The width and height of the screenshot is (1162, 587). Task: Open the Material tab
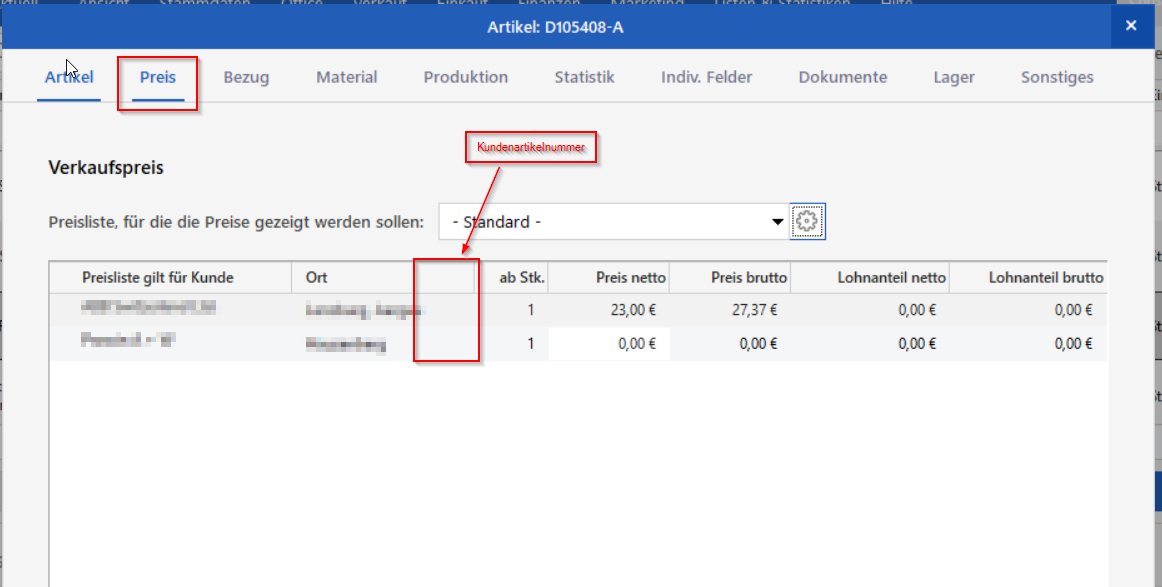click(347, 77)
